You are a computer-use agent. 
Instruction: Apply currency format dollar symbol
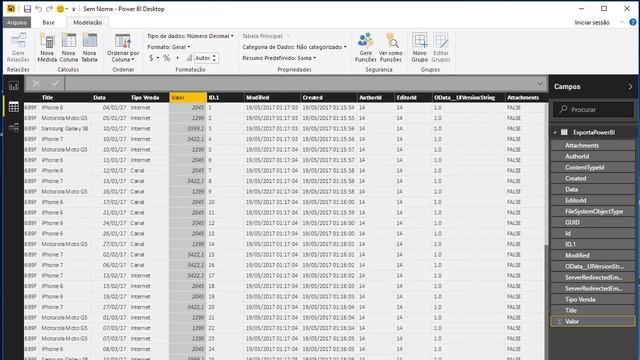[x=151, y=58]
